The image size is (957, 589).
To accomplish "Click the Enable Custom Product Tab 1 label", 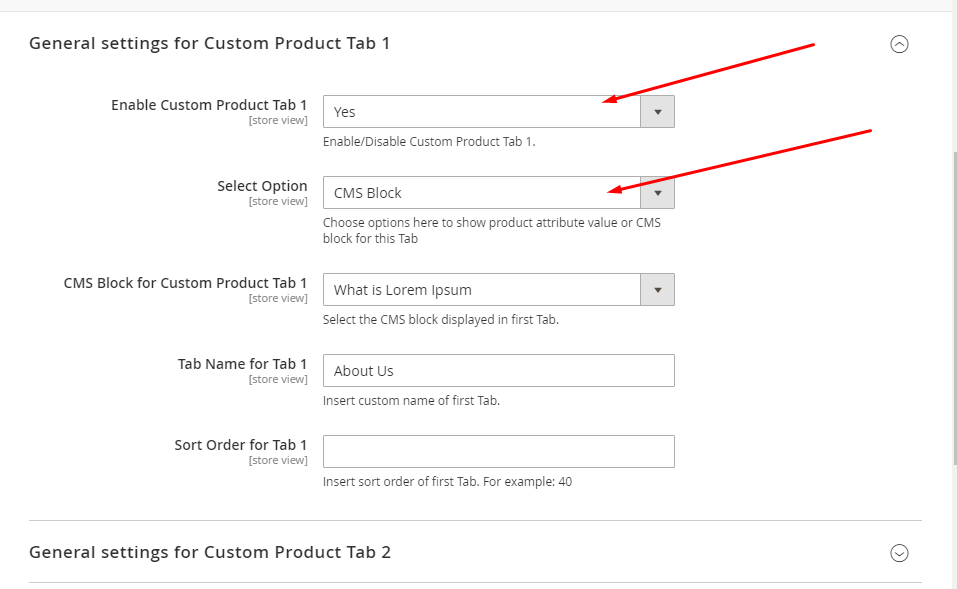I will point(209,105).
